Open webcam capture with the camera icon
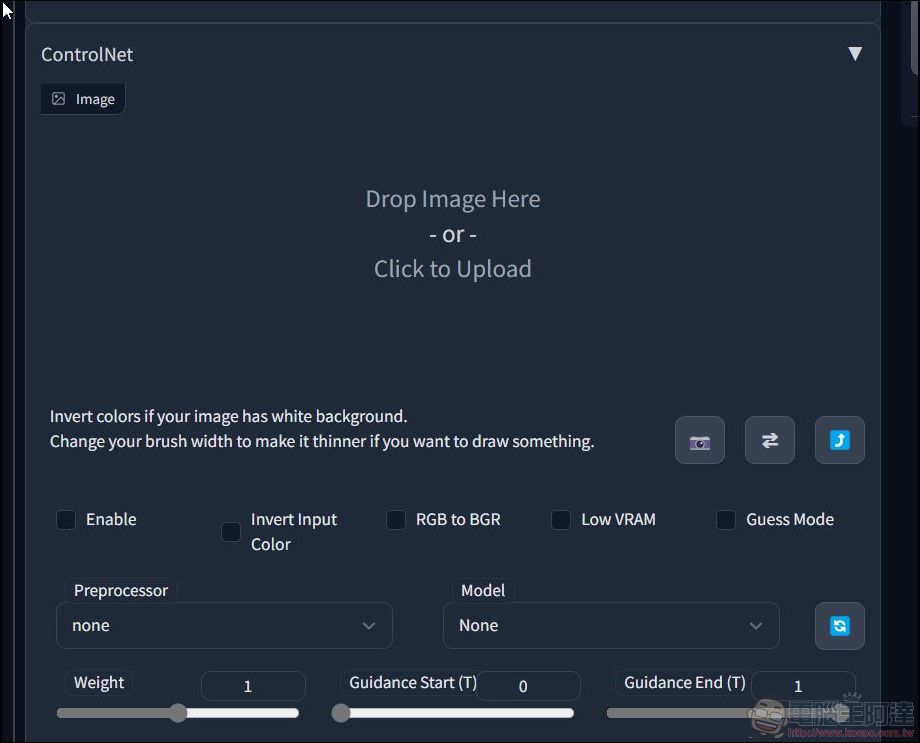The width and height of the screenshot is (920, 743). pyautogui.click(x=699, y=440)
